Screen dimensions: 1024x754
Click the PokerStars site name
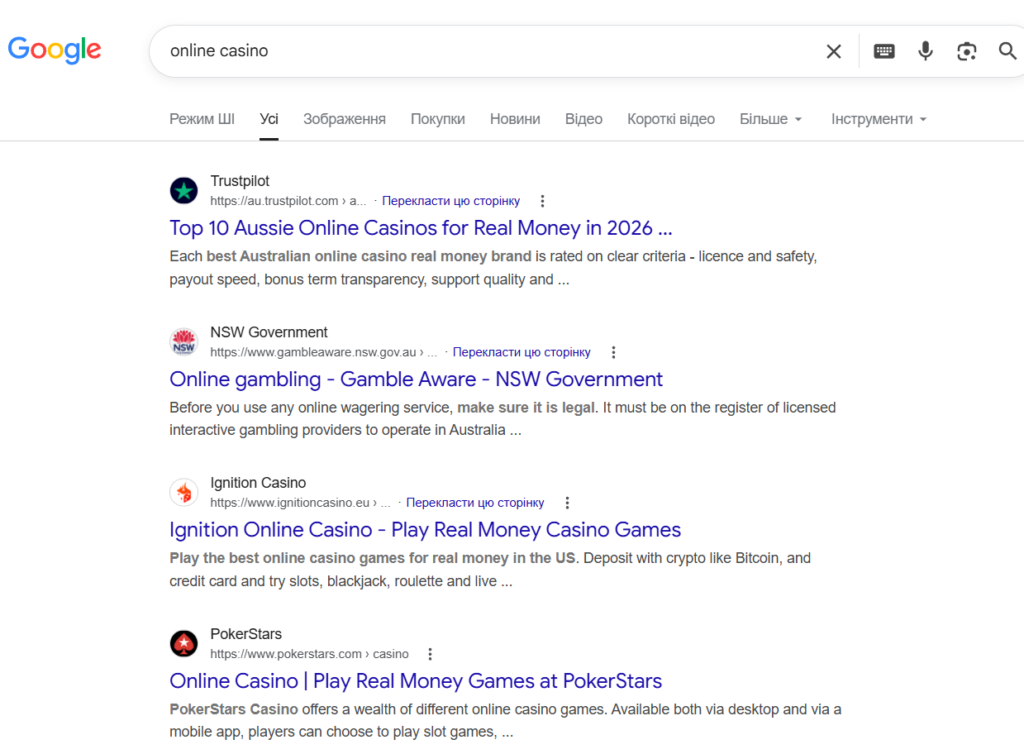coord(246,634)
